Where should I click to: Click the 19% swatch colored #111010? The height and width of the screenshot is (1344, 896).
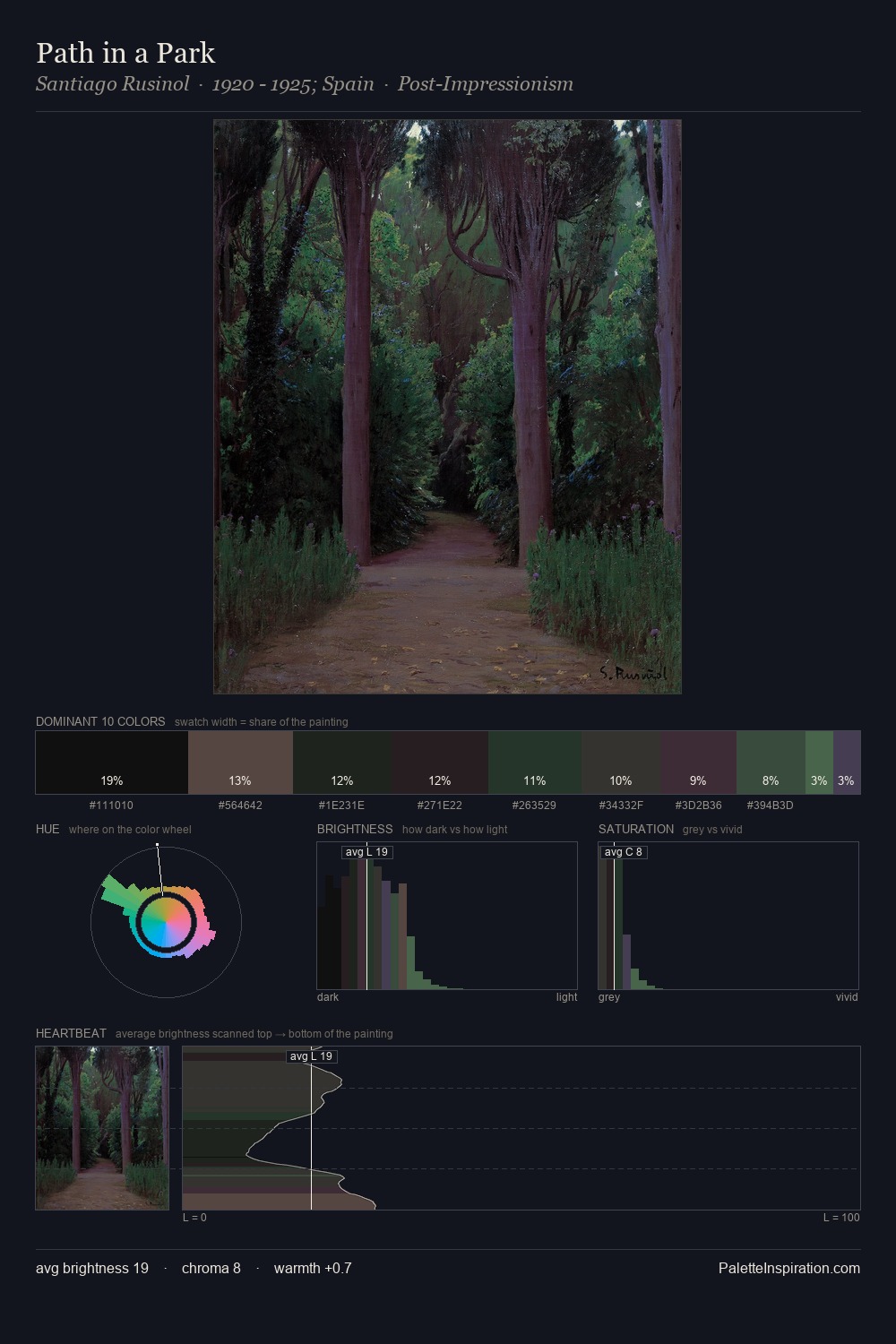click(112, 762)
